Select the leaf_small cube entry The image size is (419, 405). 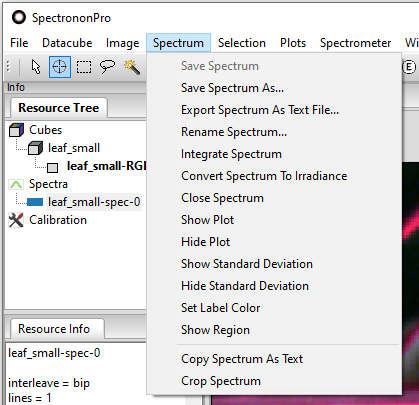point(74,148)
